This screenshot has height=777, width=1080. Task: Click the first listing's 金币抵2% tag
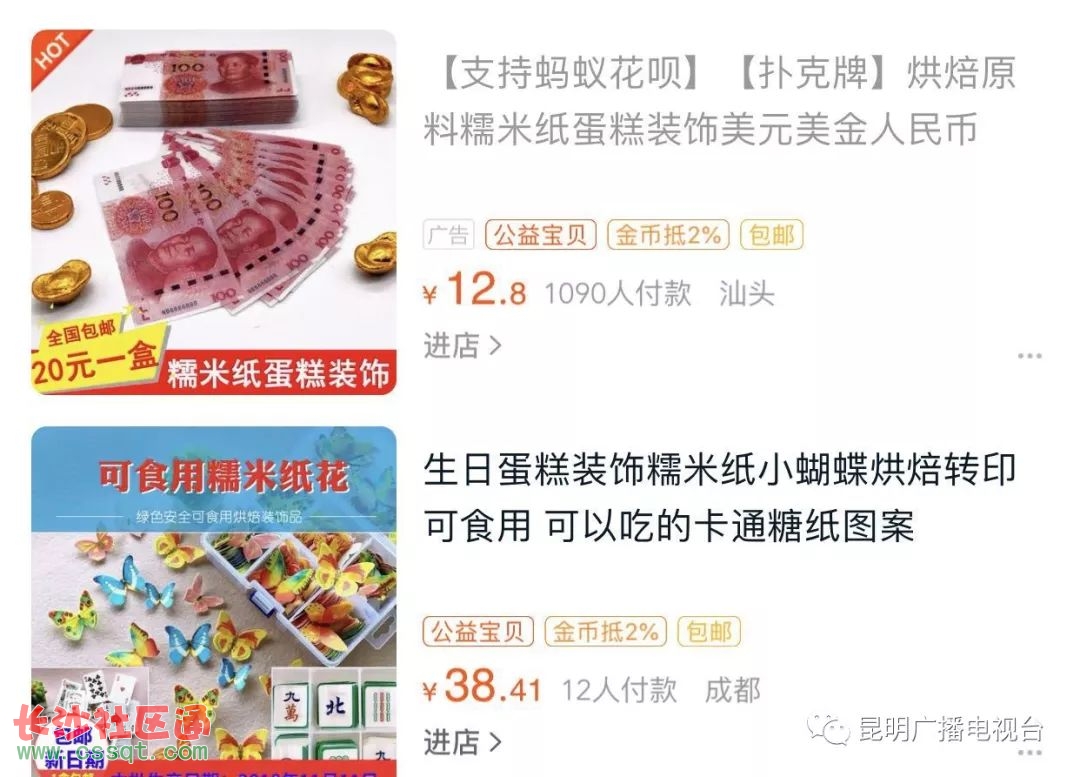click(x=668, y=236)
